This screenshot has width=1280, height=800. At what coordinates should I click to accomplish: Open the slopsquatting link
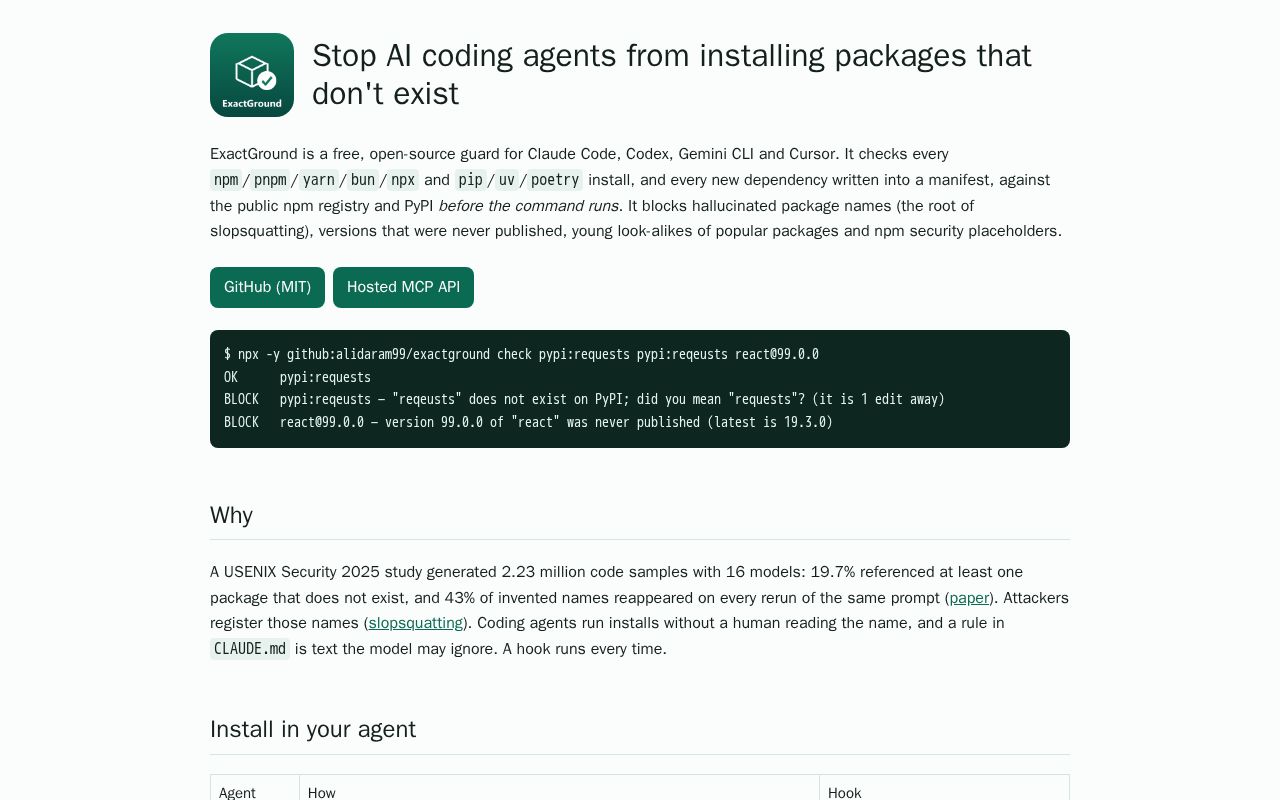coord(416,623)
